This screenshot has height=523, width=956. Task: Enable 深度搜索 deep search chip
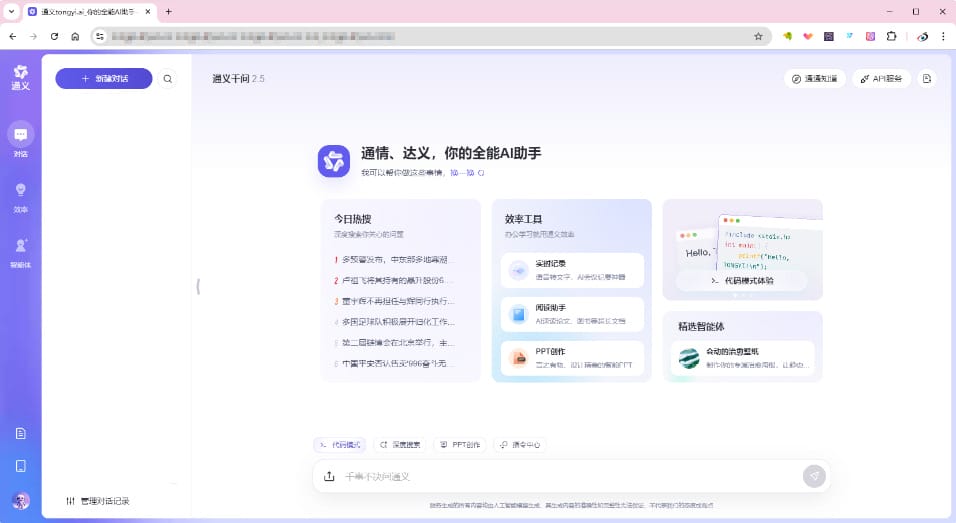pos(400,445)
